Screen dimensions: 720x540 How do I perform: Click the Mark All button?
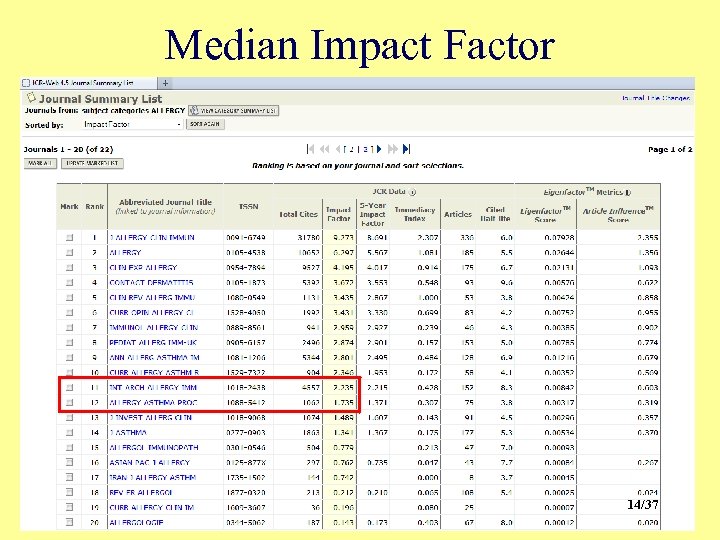click(x=40, y=163)
